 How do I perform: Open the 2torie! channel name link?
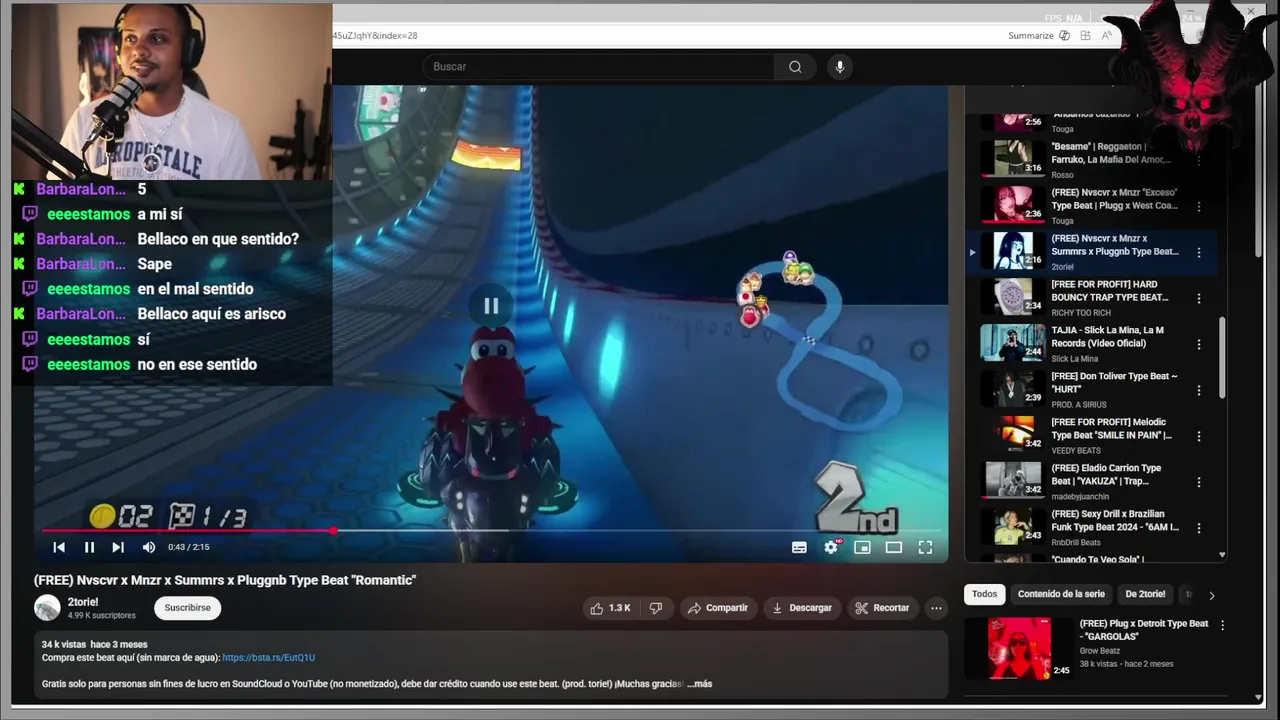[85, 602]
